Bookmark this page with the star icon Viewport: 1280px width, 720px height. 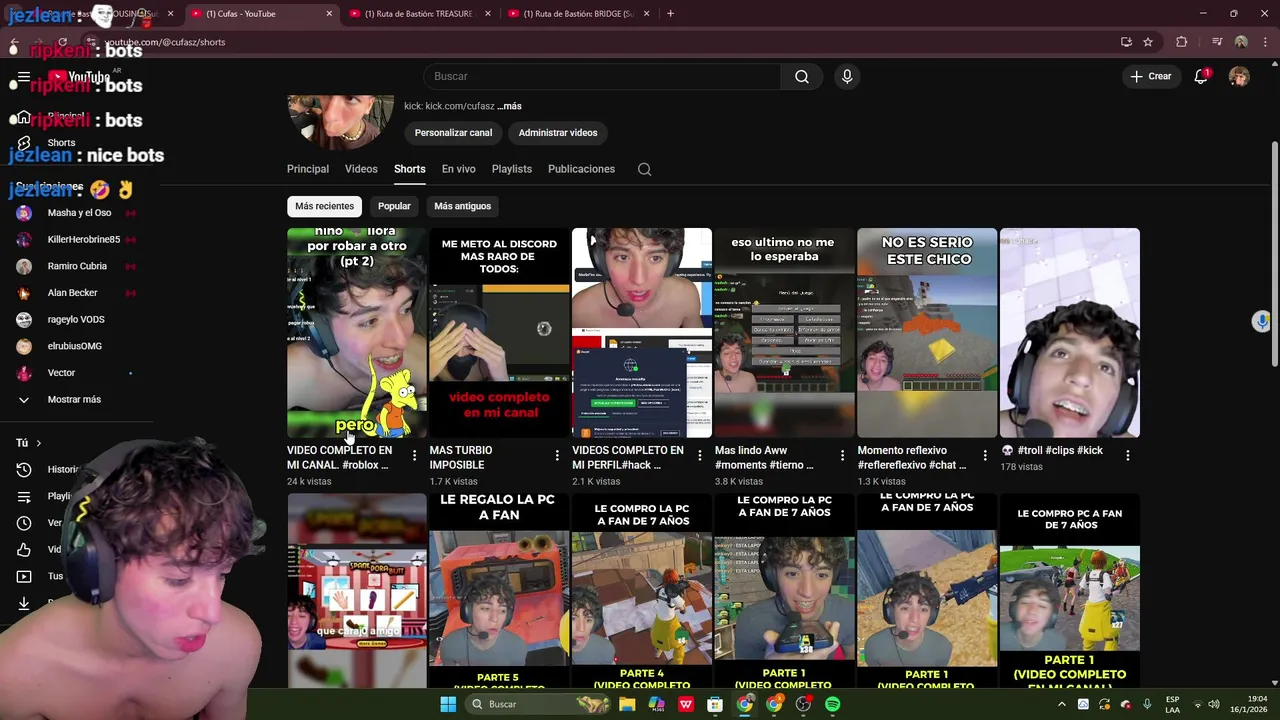pyautogui.click(x=1148, y=42)
